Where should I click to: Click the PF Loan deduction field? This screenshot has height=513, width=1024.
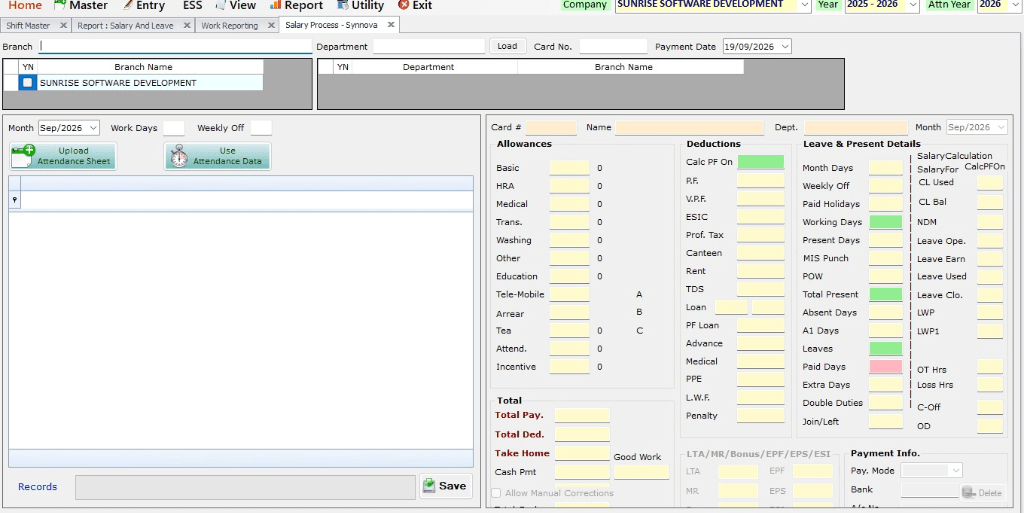tap(761, 325)
